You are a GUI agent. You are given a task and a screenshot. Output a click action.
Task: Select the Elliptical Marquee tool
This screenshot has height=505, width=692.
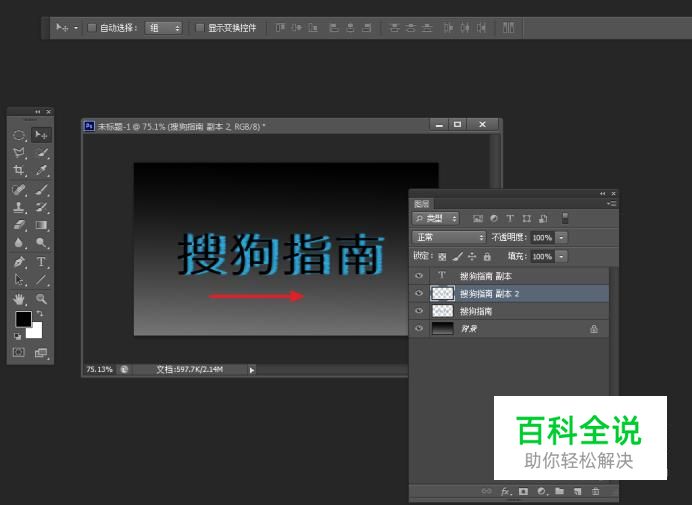pos(19,135)
